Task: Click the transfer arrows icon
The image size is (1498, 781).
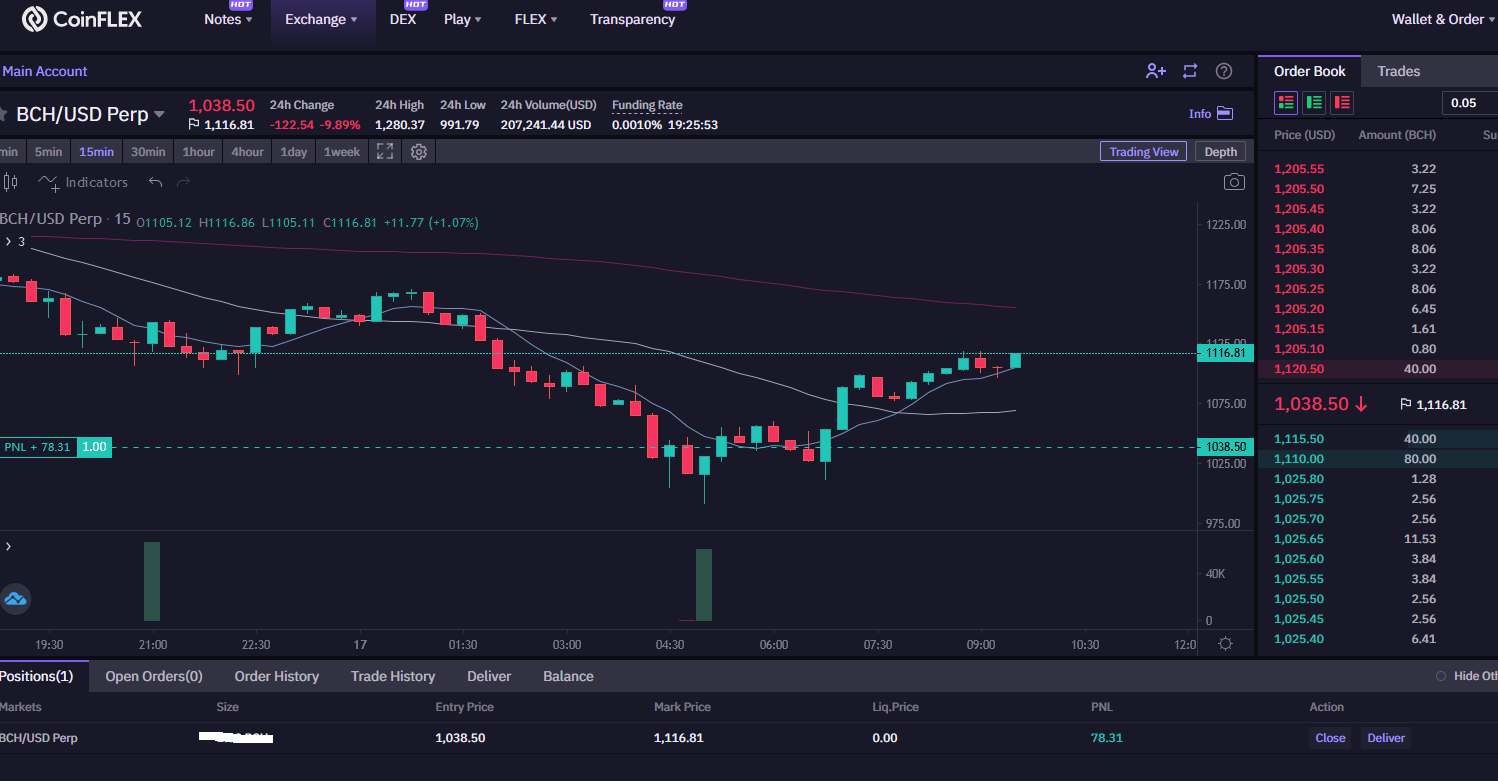Action: (1190, 71)
